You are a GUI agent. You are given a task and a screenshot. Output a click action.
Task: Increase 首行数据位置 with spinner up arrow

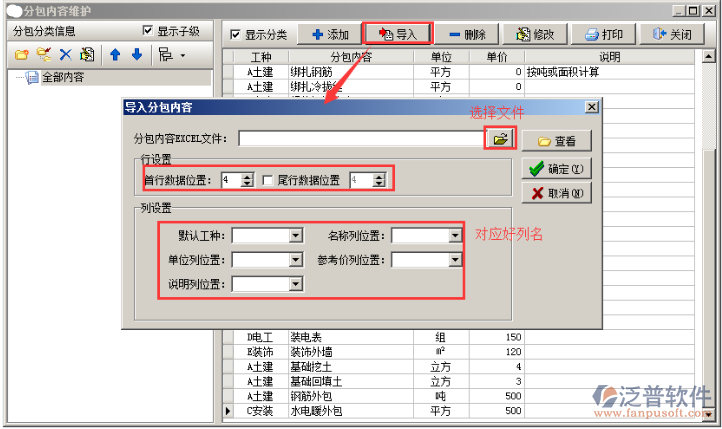[x=248, y=177]
